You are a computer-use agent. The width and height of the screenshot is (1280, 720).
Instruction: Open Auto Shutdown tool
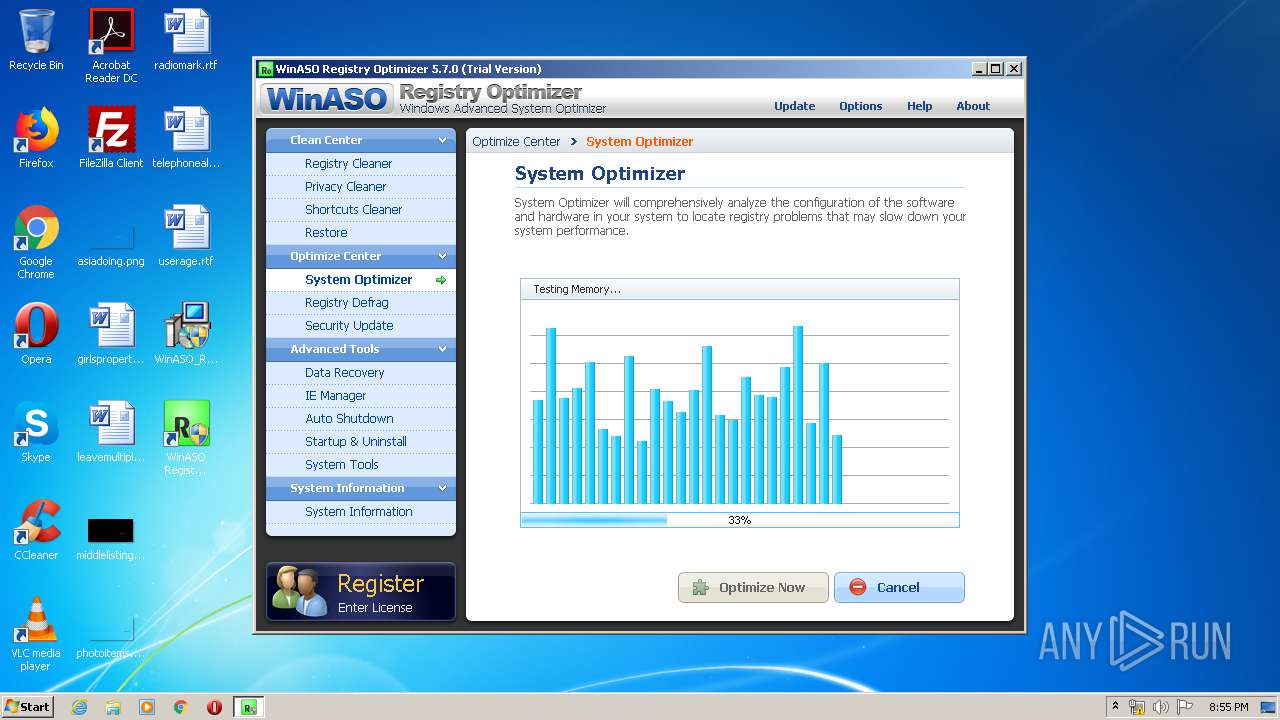(361, 419)
